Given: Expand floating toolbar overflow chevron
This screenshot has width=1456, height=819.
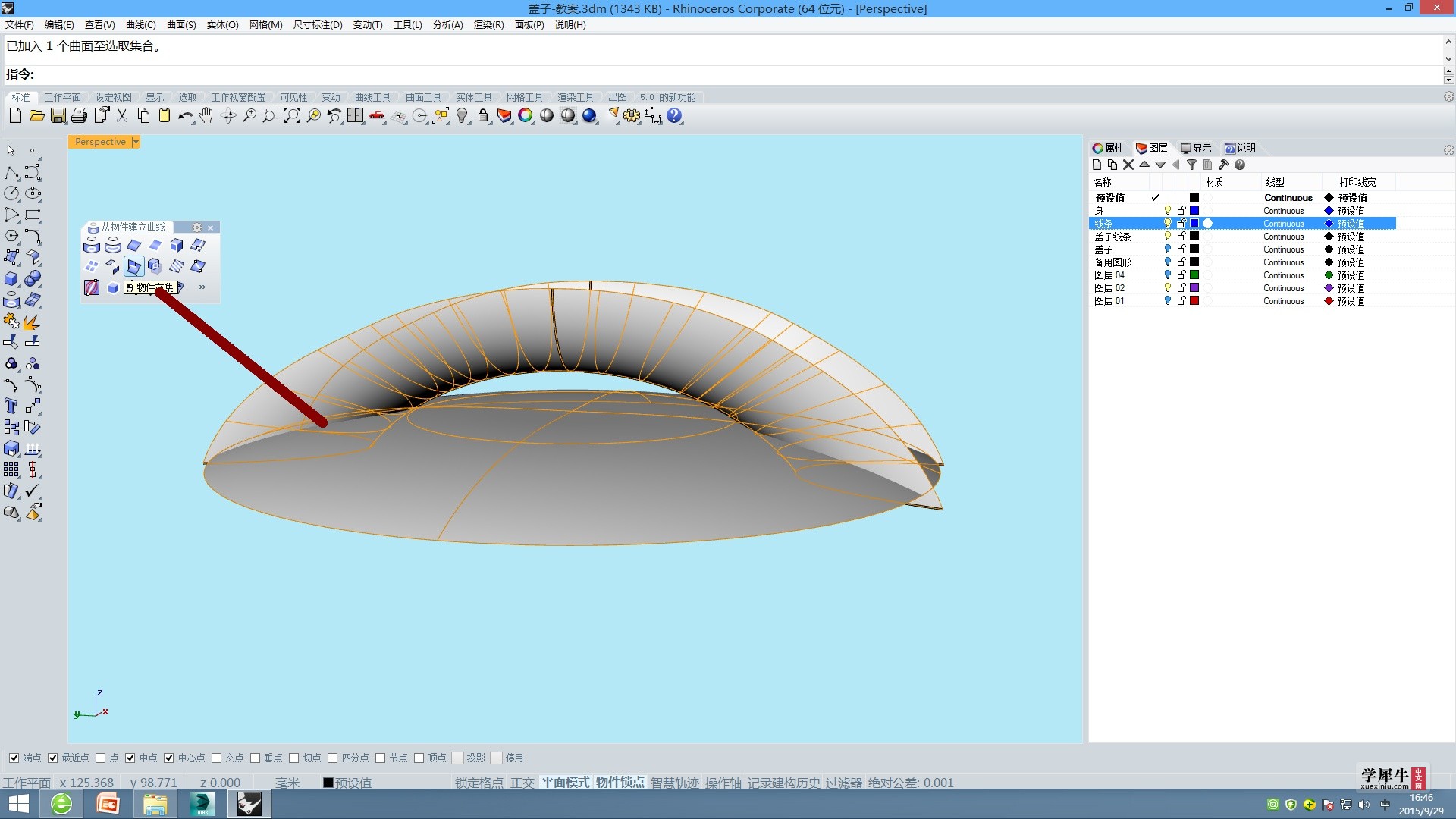Looking at the screenshot, I should (202, 287).
